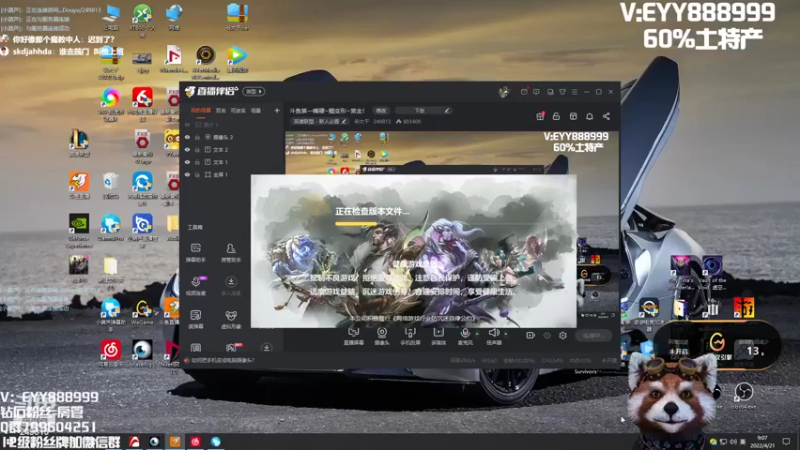Viewport: 800px width, 450px height.
Task: Open the red WPS icon in taskbar
Action: [134, 441]
